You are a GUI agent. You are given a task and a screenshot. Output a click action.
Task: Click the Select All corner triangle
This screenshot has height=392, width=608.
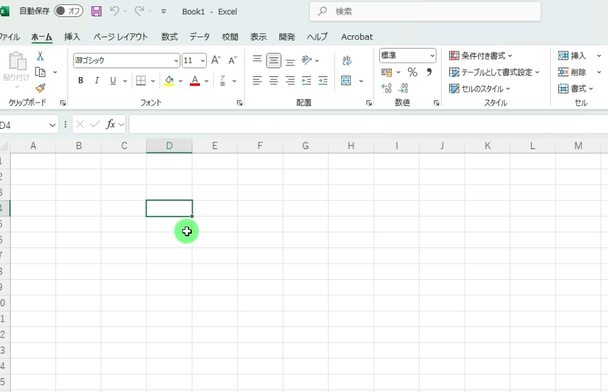coord(5,146)
